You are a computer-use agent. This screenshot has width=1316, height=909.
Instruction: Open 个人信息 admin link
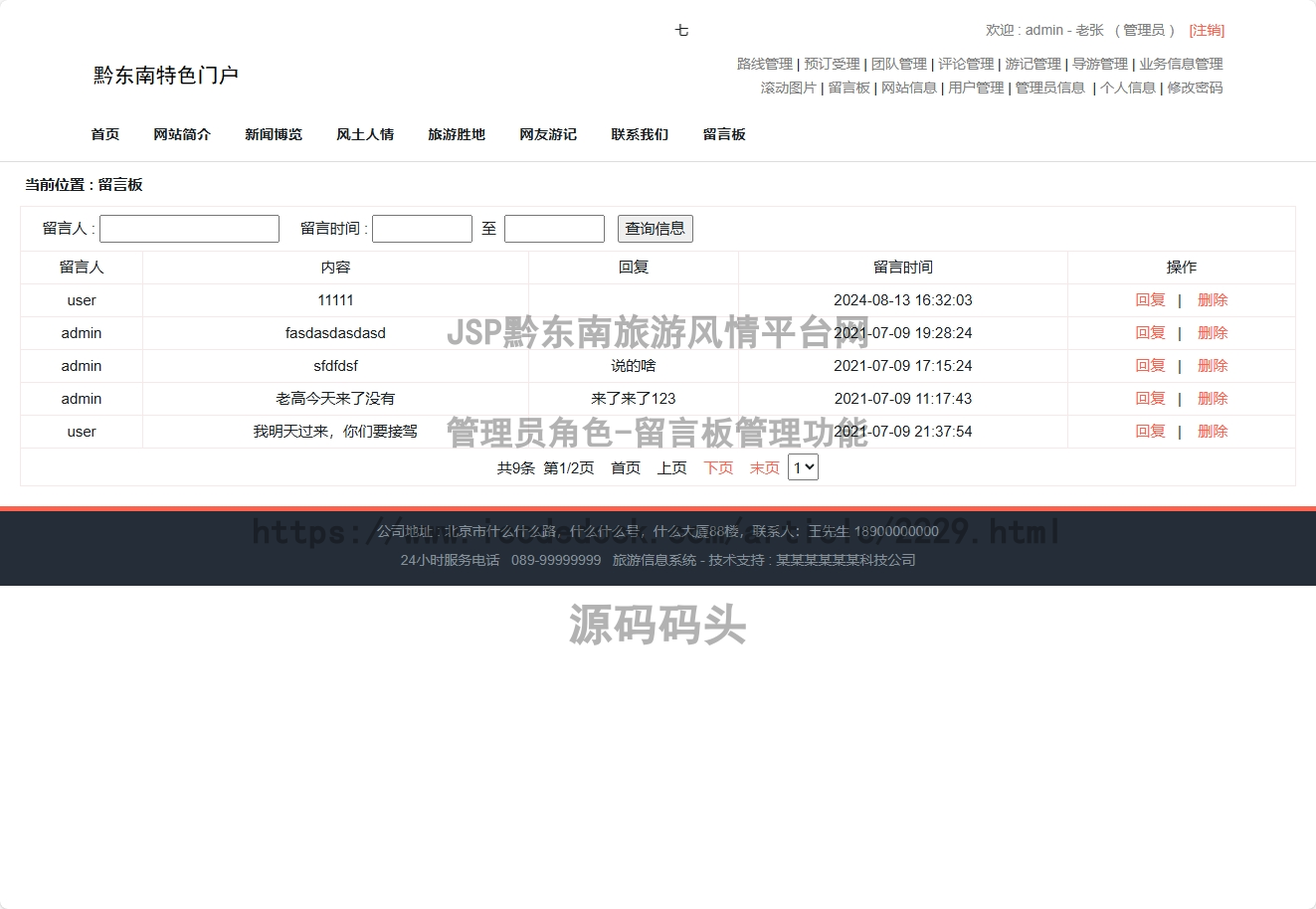pyautogui.click(x=1128, y=88)
